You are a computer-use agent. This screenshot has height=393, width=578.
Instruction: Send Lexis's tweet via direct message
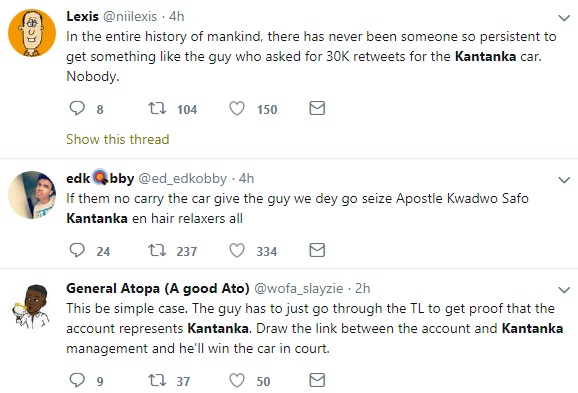coord(317,108)
